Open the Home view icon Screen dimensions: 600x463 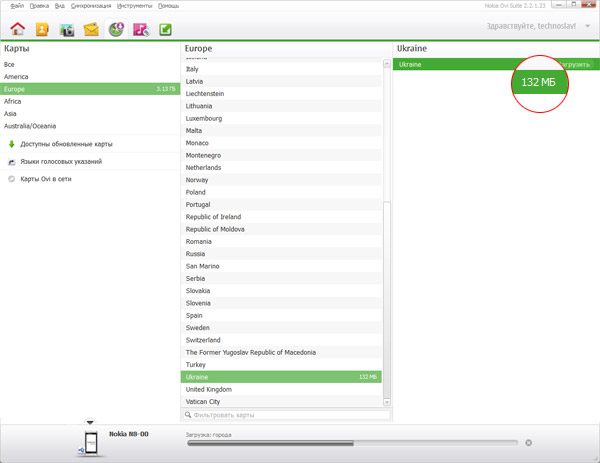pos(18,29)
